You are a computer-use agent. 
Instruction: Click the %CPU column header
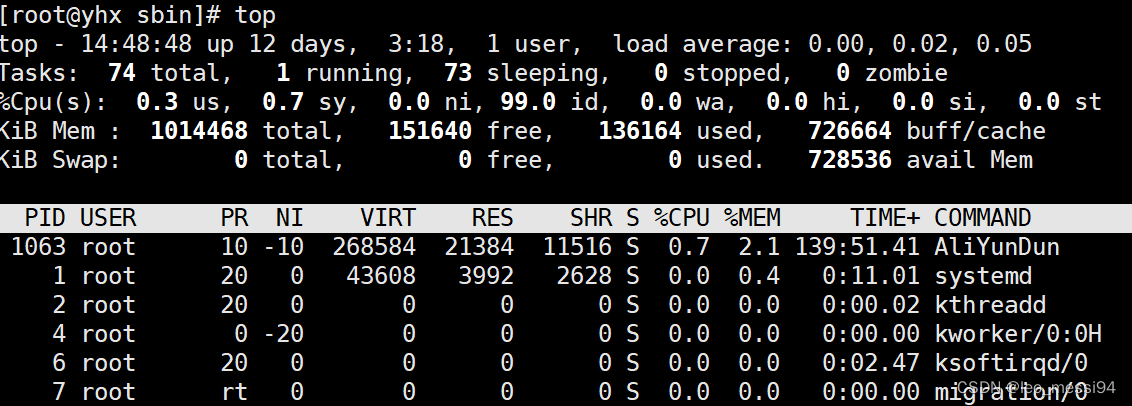pyautogui.click(x=682, y=217)
